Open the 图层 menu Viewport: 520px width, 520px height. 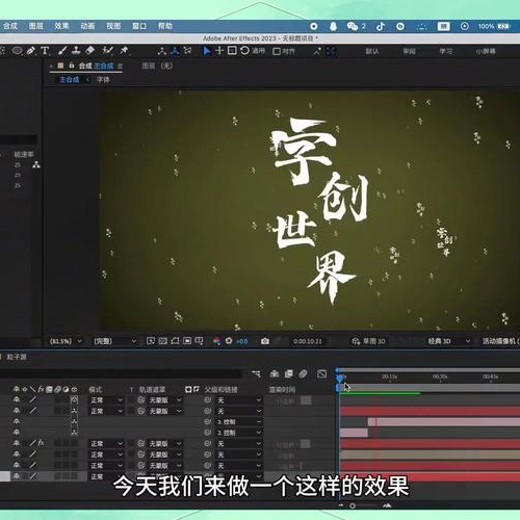[x=36, y=26]
